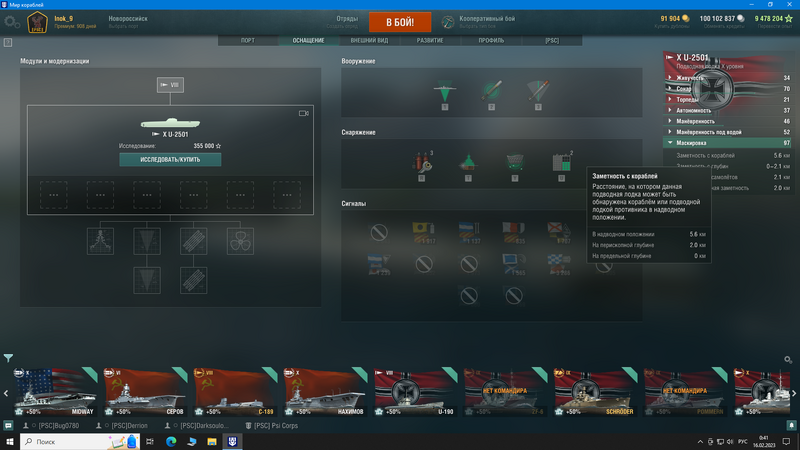Image resolution: width=800 pixels, height=450 pixels.
Task: Expand the Живучесть parameter section
Action: (727, 78)
